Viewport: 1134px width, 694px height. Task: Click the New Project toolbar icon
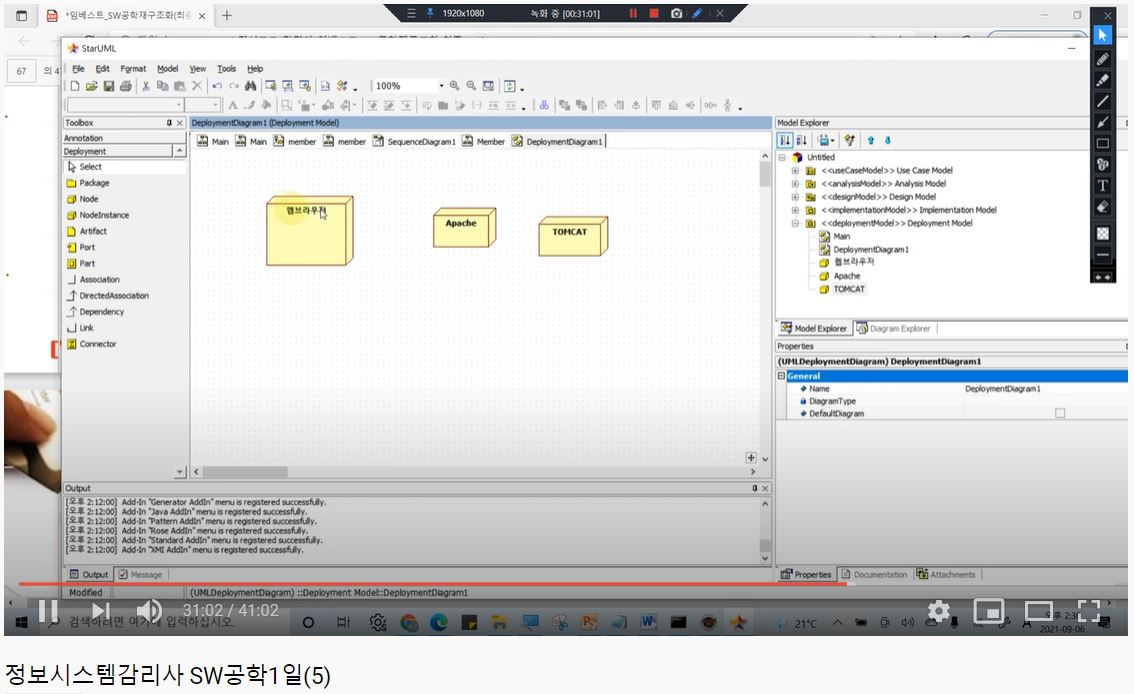[75, 86]
